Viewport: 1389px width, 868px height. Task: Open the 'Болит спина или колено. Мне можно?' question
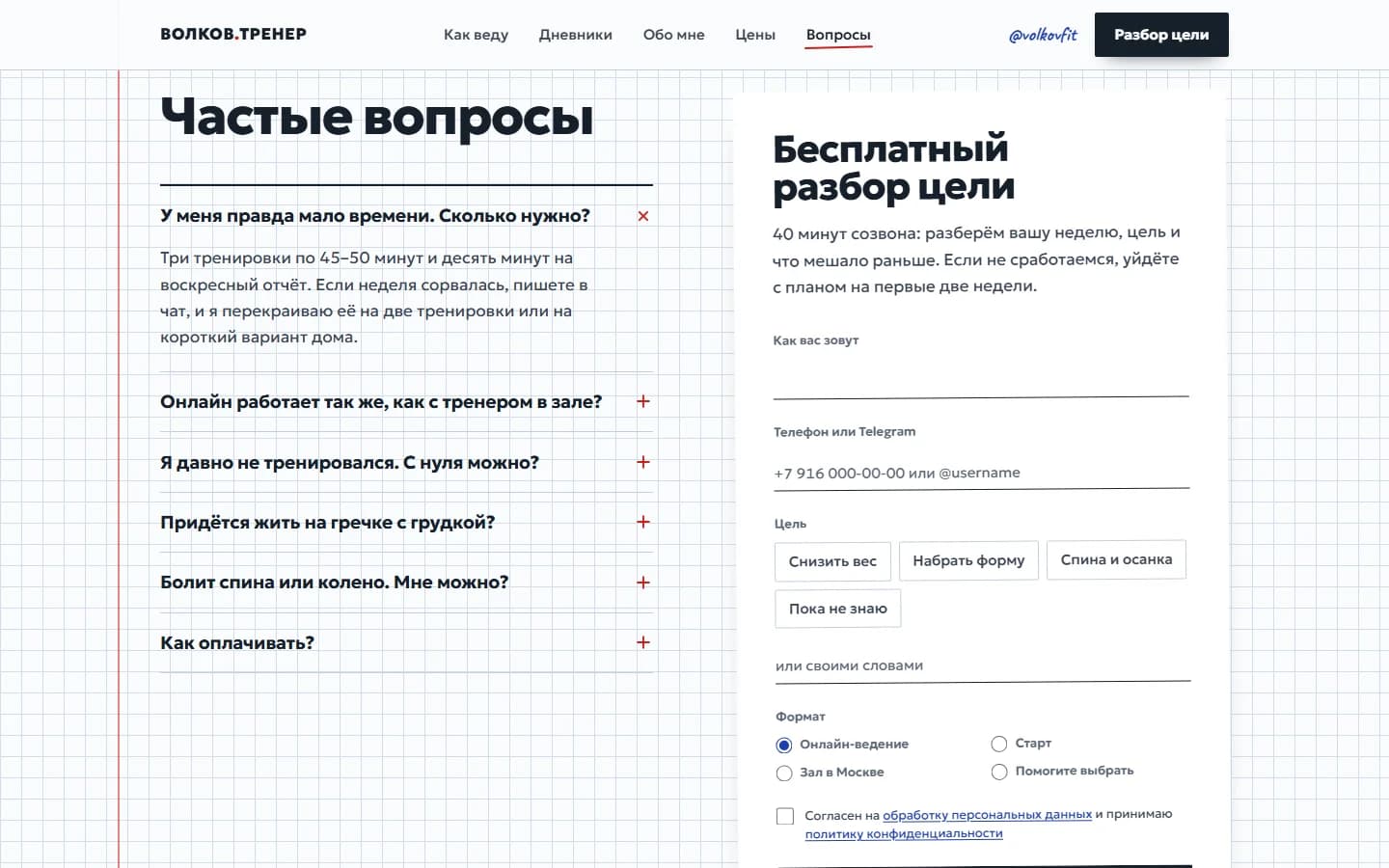click(x=334, y=583)
